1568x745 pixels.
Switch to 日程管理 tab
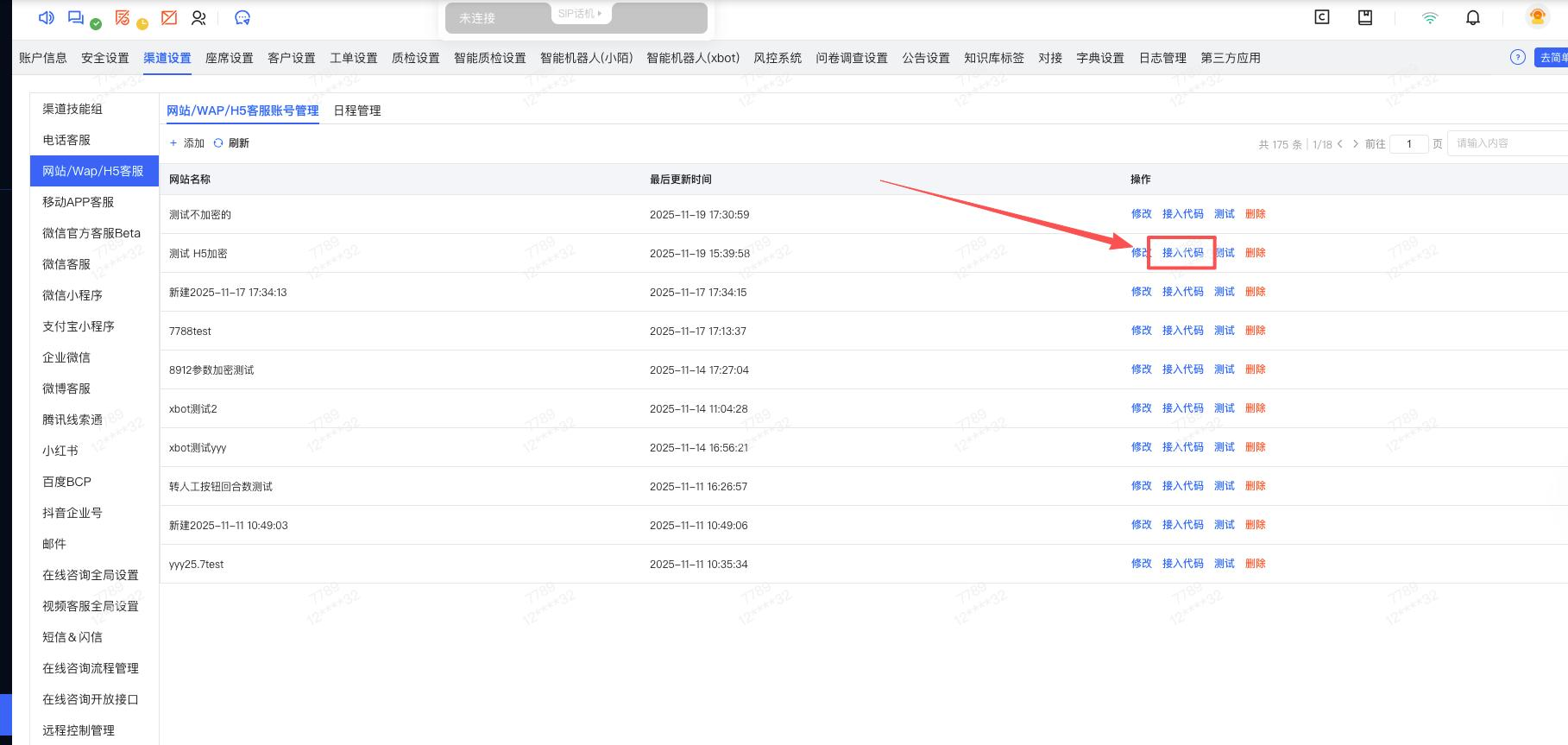click(x=356, y=110)
